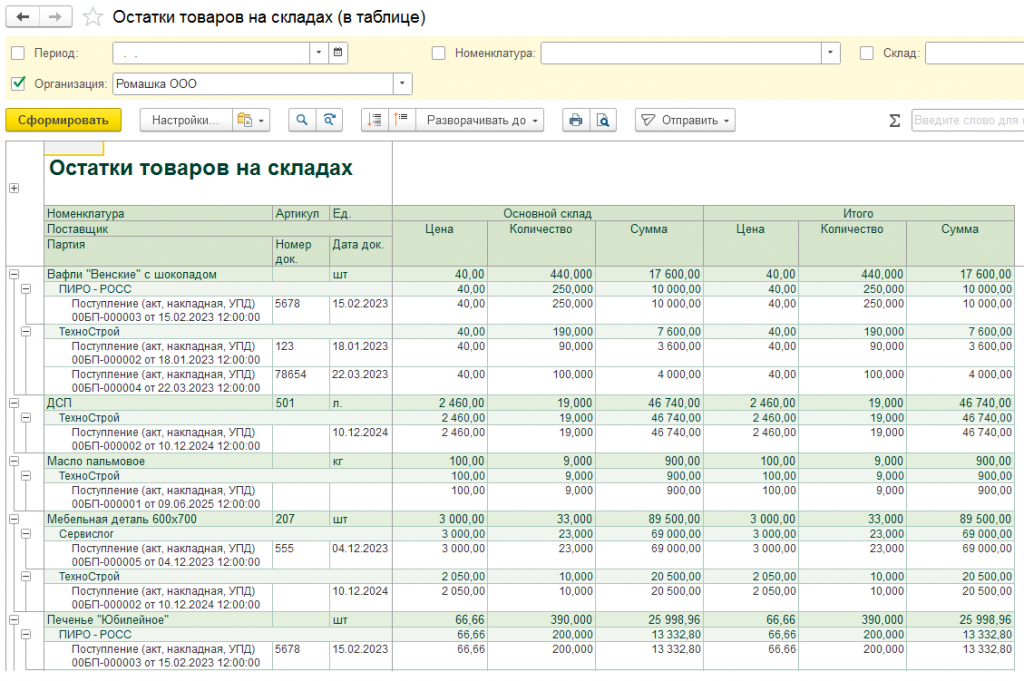Viewport: 1024px width, 681px height.
Task: Uncheck the Организация checkbox
Action: [x=18, y=84]
